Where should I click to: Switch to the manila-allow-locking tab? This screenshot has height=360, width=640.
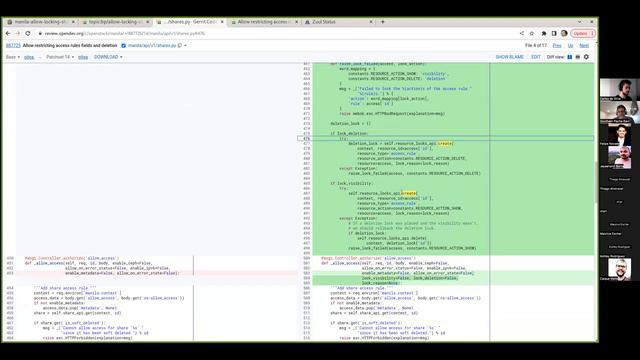40,22
